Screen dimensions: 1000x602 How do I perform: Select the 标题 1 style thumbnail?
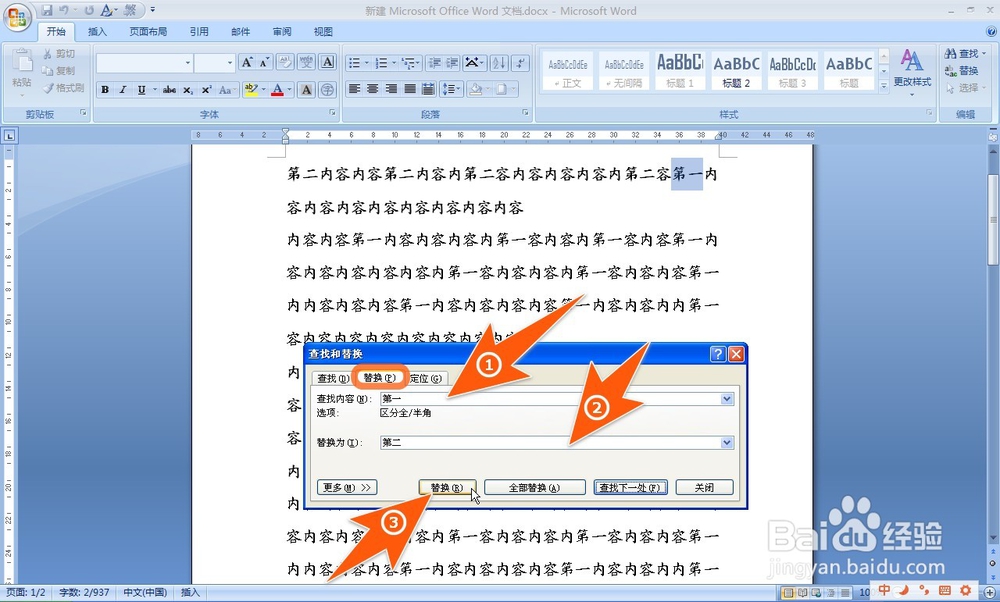680,70
